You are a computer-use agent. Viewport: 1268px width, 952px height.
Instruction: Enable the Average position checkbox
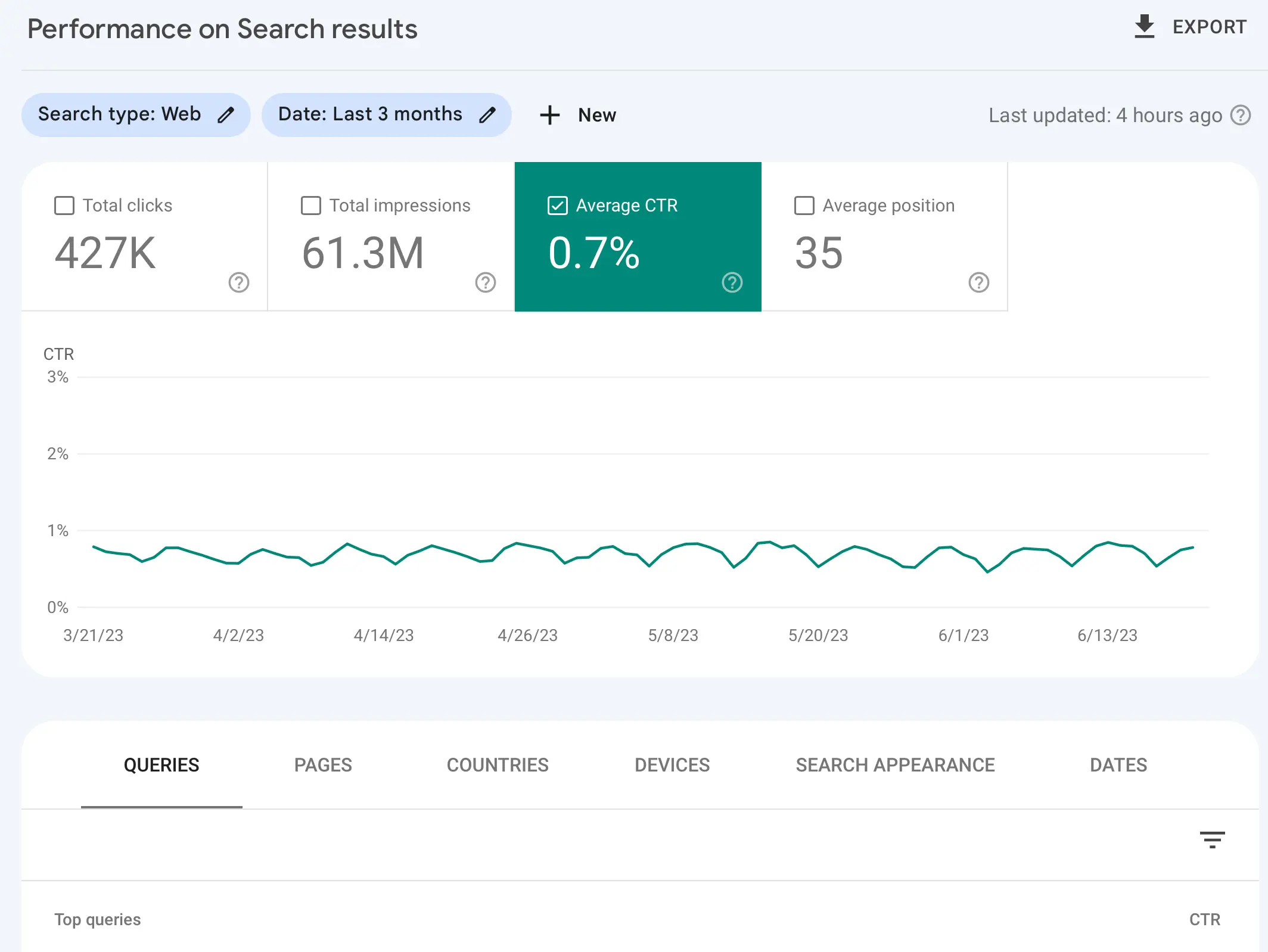point(804,206)
